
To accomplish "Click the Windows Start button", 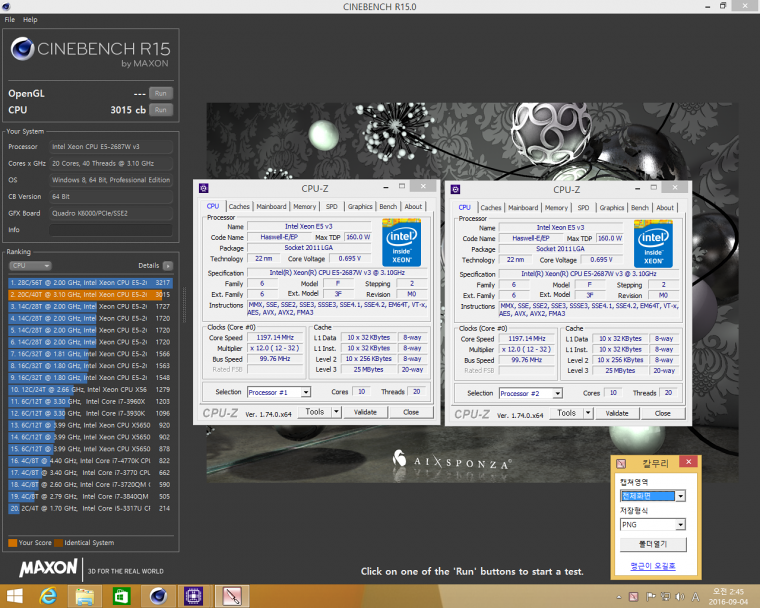I will pos(15,596).
